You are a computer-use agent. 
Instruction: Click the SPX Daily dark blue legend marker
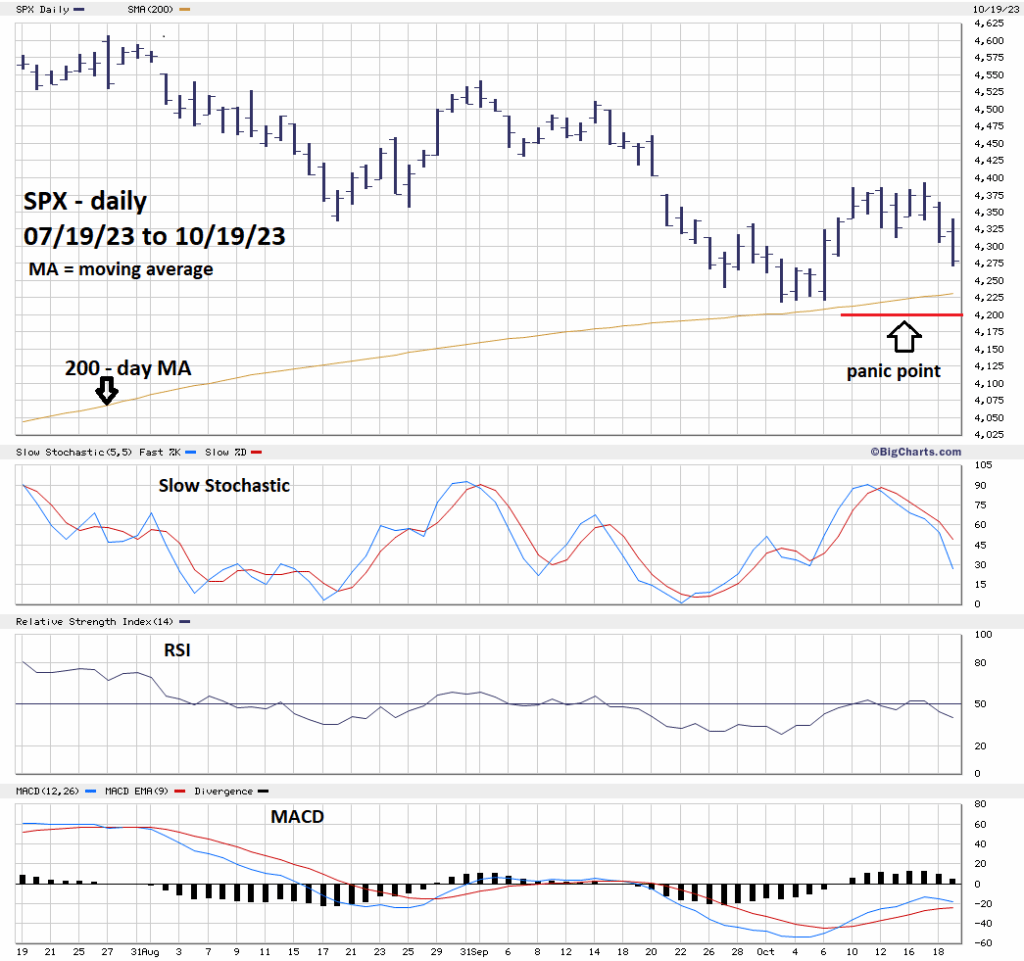(79, 9)
